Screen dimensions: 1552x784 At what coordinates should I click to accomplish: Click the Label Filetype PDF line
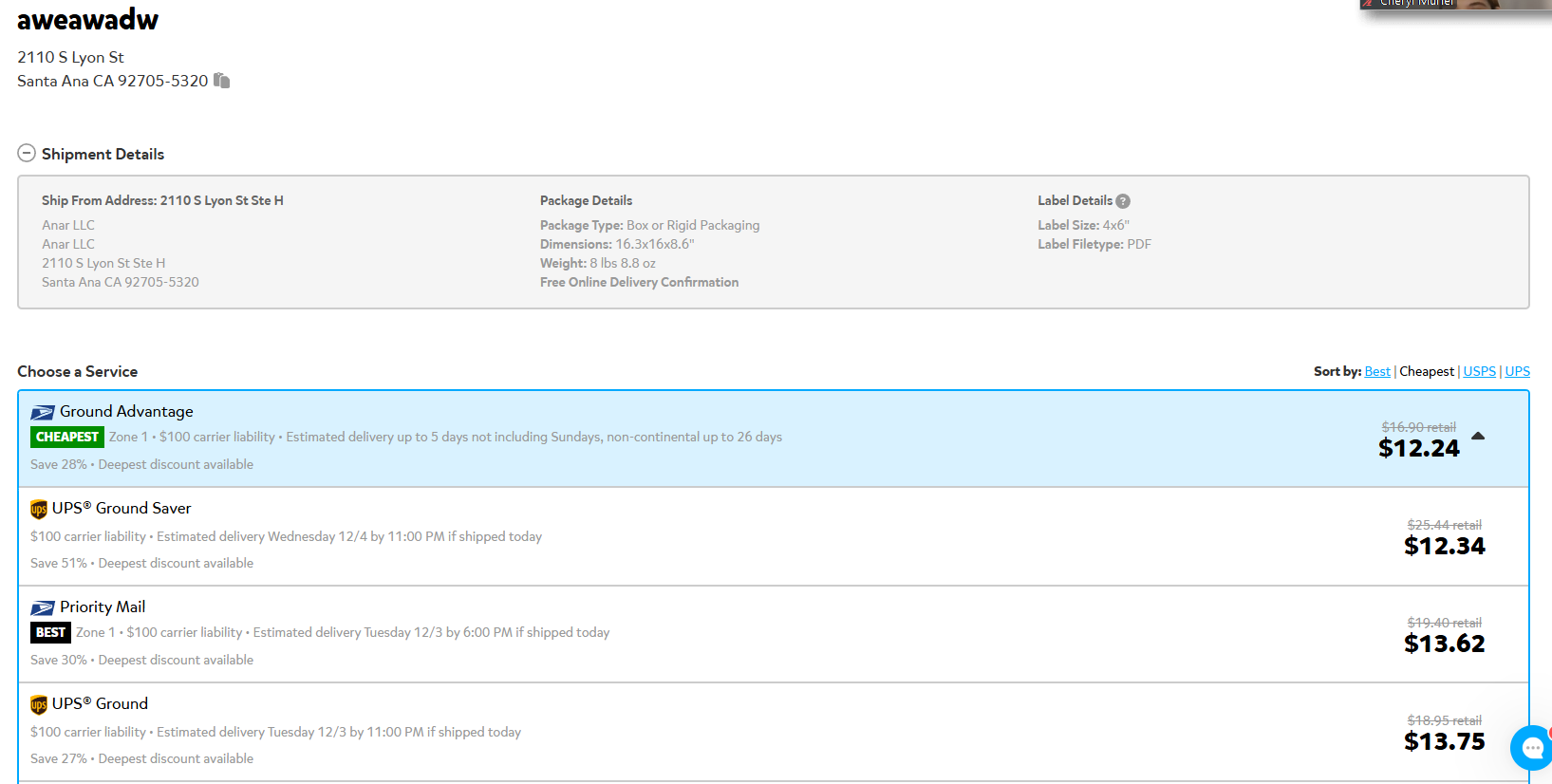click(x=1094, y=244)
